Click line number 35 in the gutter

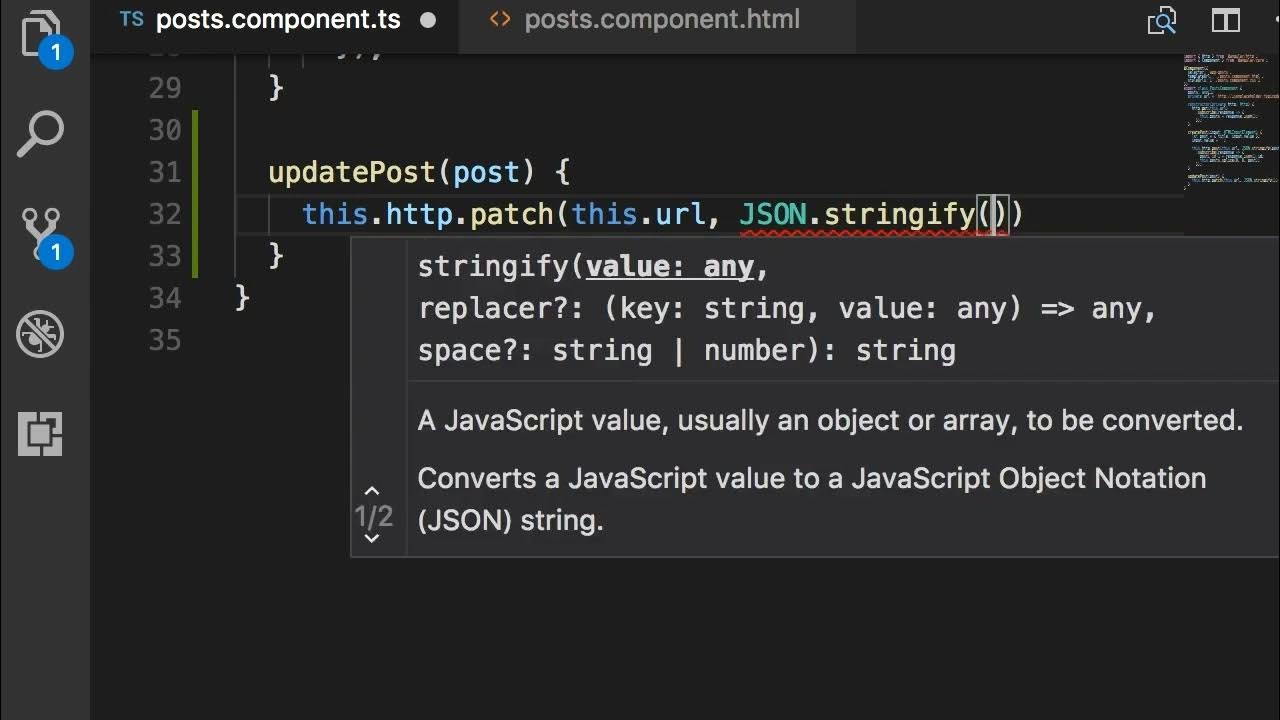tap(164, 340)
